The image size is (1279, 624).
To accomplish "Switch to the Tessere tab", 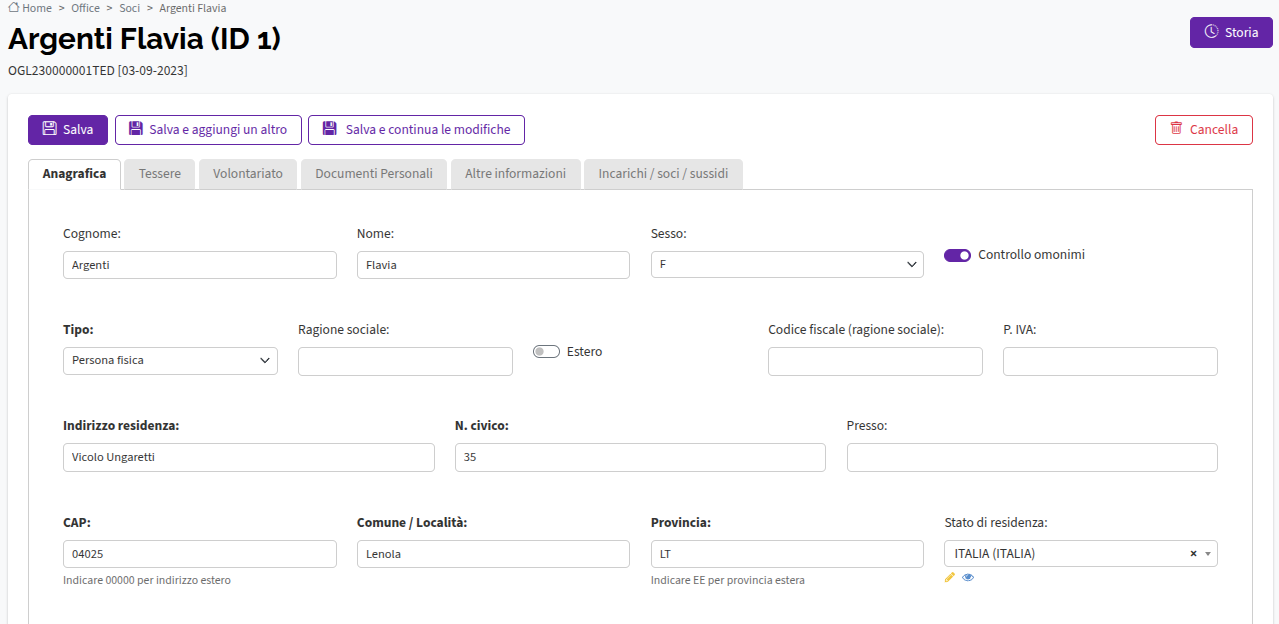I will (160, 174).
